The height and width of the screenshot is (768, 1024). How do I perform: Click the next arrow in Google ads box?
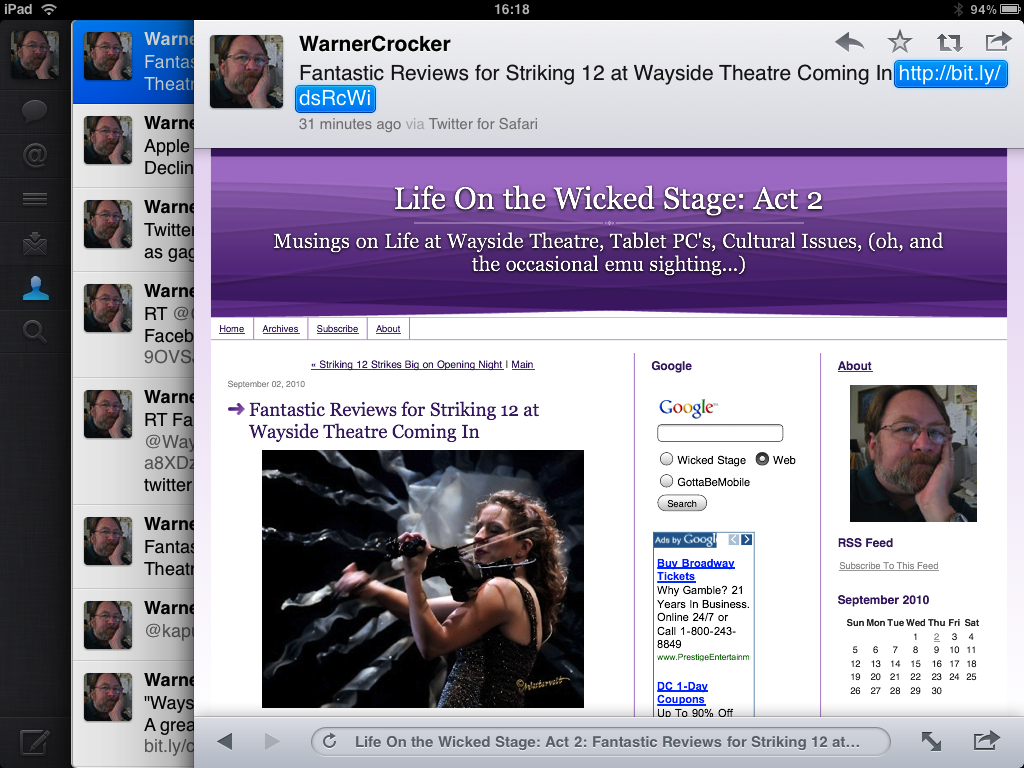746,539
